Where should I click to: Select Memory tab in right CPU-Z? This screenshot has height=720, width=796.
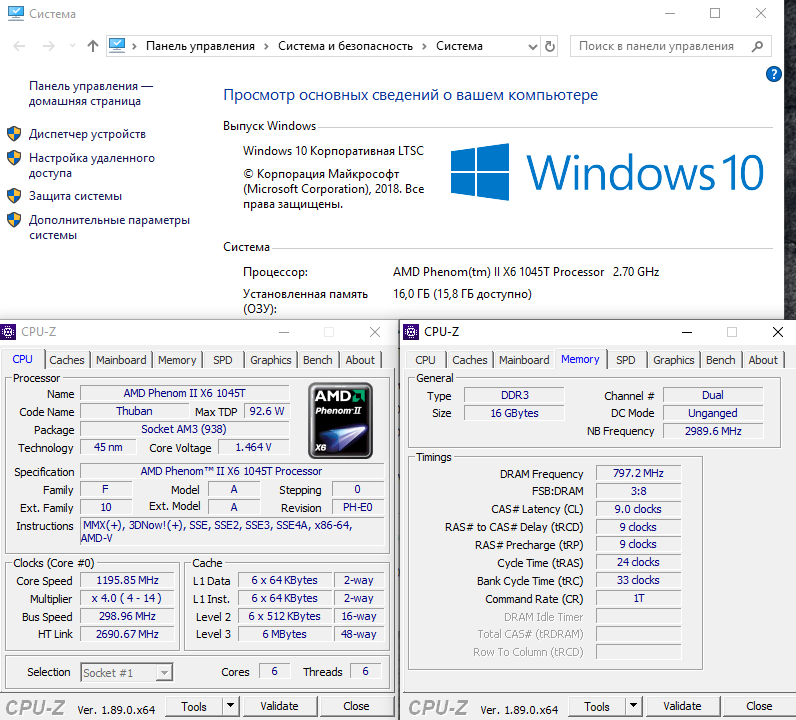580,359
